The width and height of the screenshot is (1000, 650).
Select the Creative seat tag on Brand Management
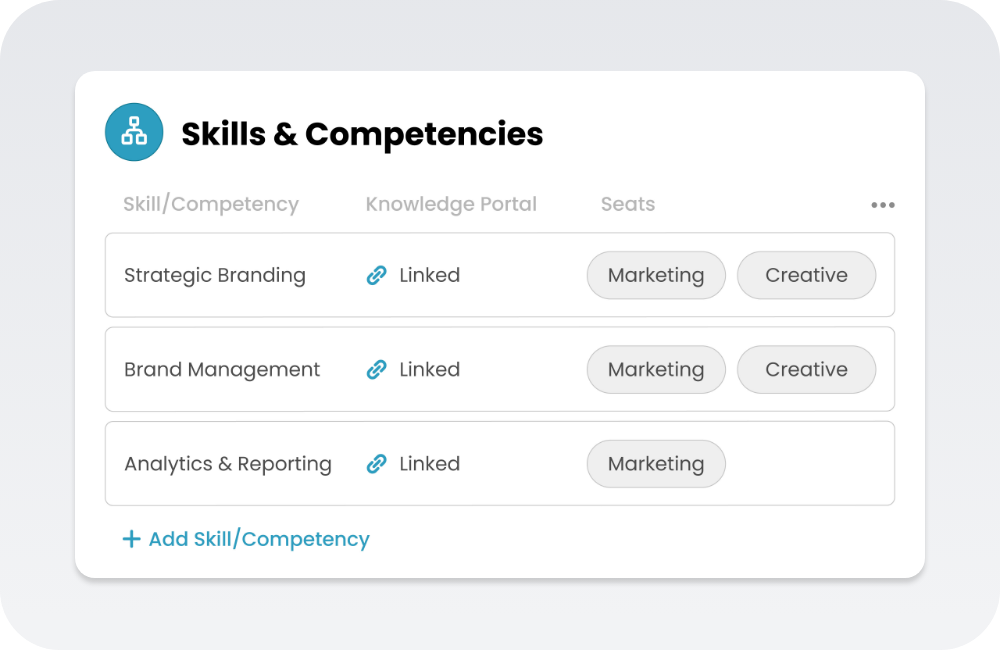pos(806,370)
